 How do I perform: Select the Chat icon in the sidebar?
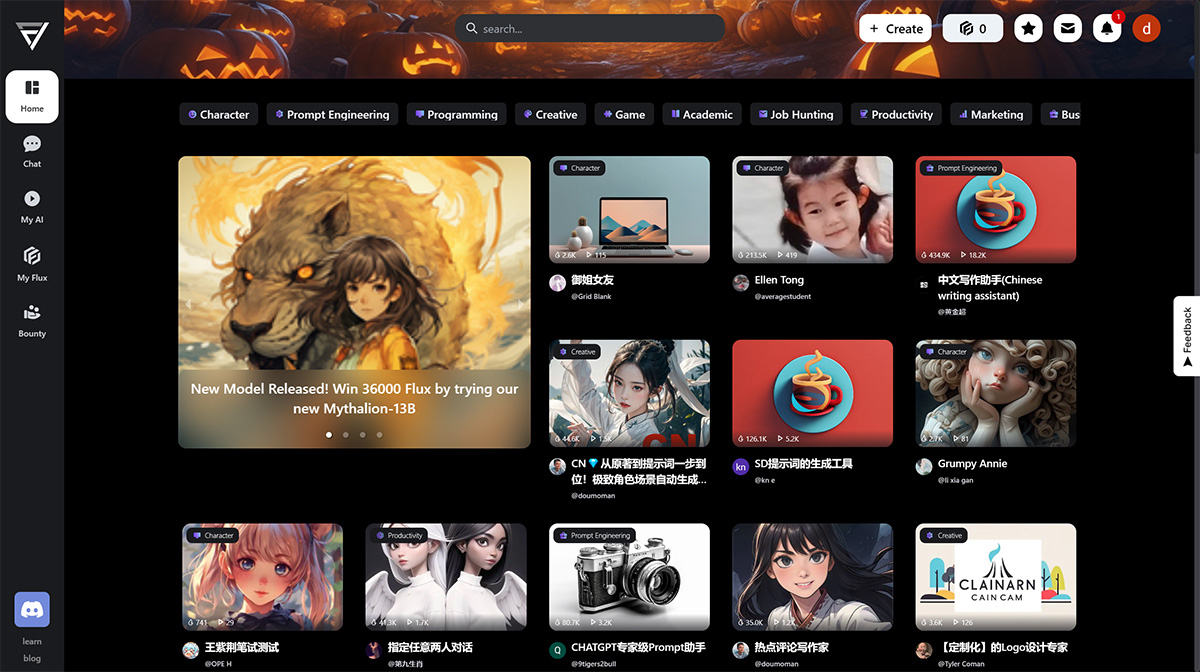pos(31,150)
